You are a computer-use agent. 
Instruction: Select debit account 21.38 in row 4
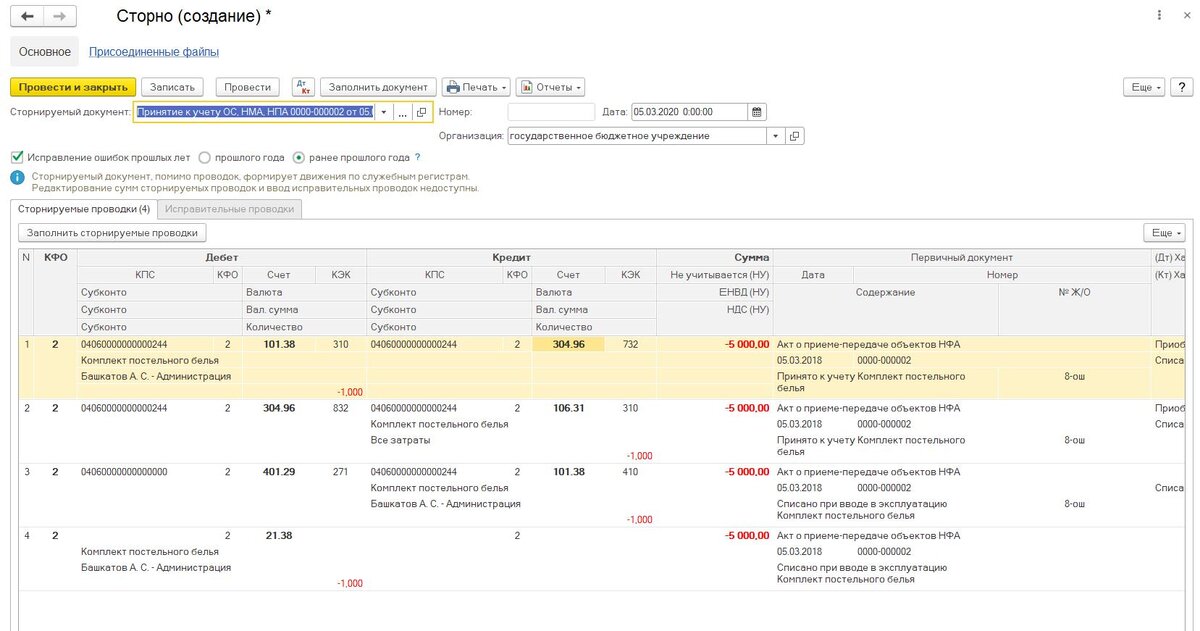click(279, 536)
